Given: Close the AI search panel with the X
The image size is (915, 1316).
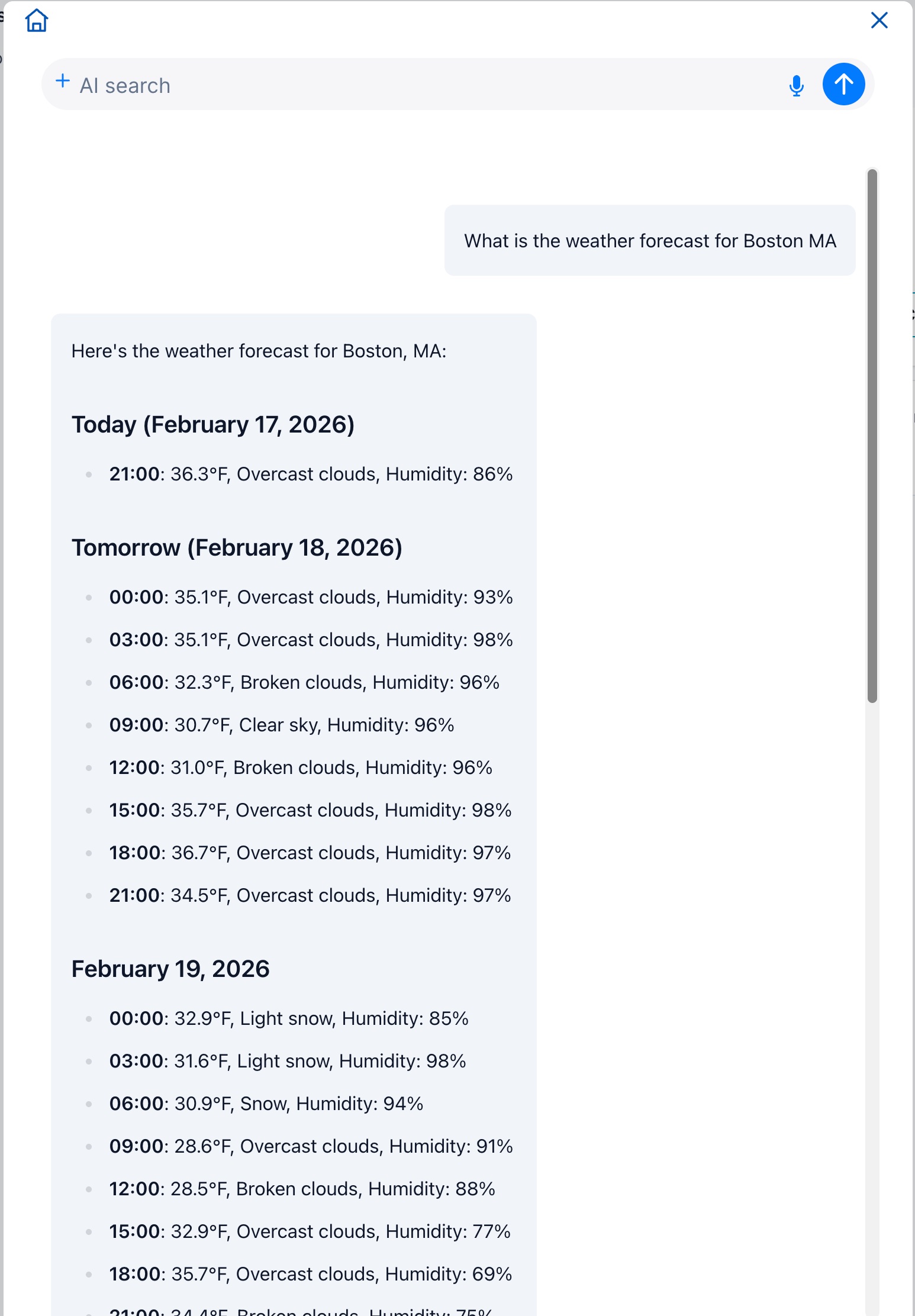Looking at the screenshot, I should point(879,20).
